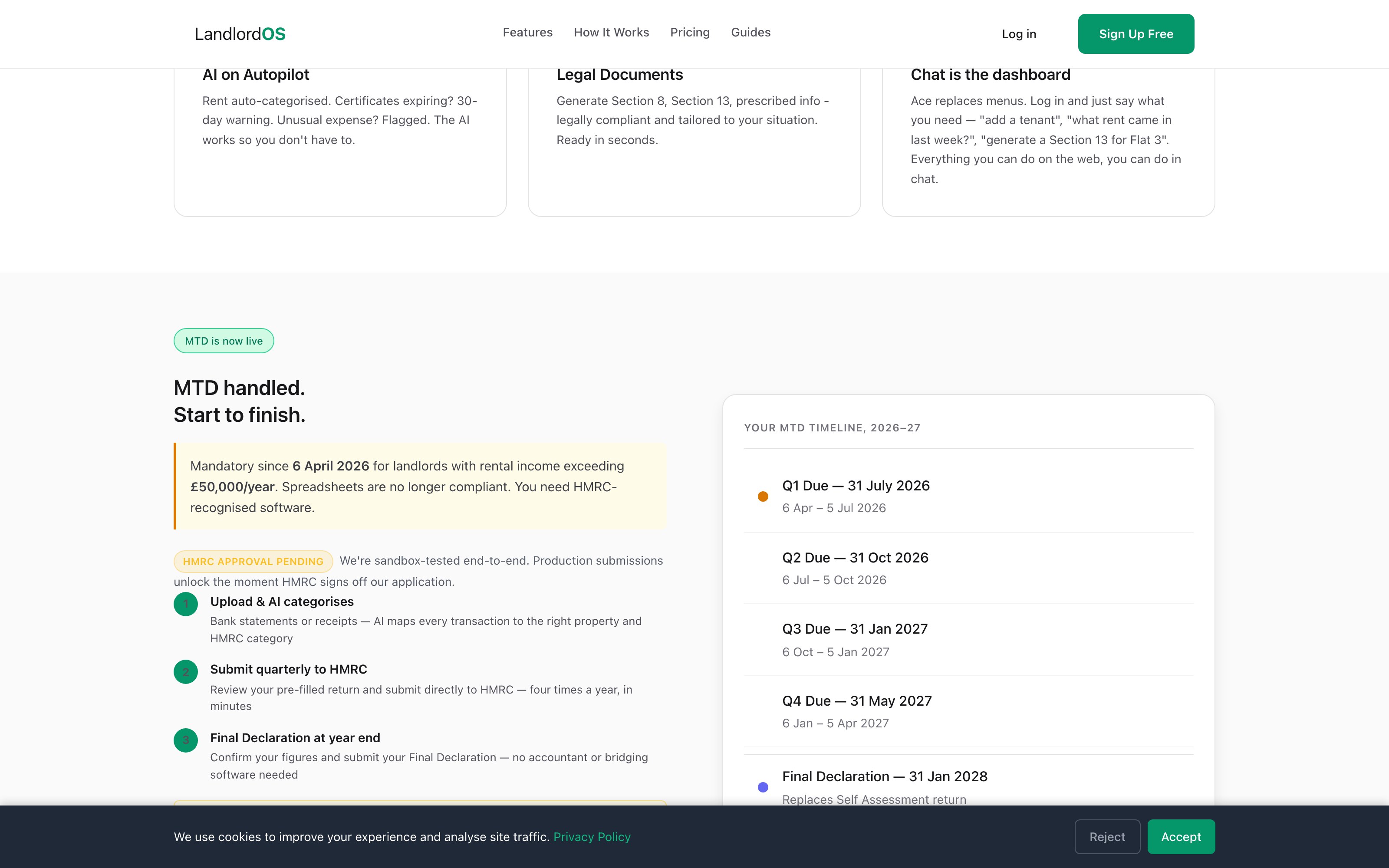
Task: Click the 6 Apr – 5 Jul 2026 date range
Action: tap(834, 508)
